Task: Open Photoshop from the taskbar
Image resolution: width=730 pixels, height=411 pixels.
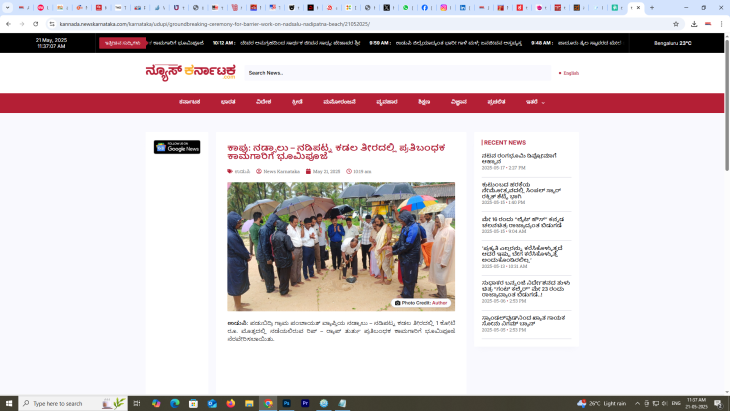Action: click(x=286, y=403)
